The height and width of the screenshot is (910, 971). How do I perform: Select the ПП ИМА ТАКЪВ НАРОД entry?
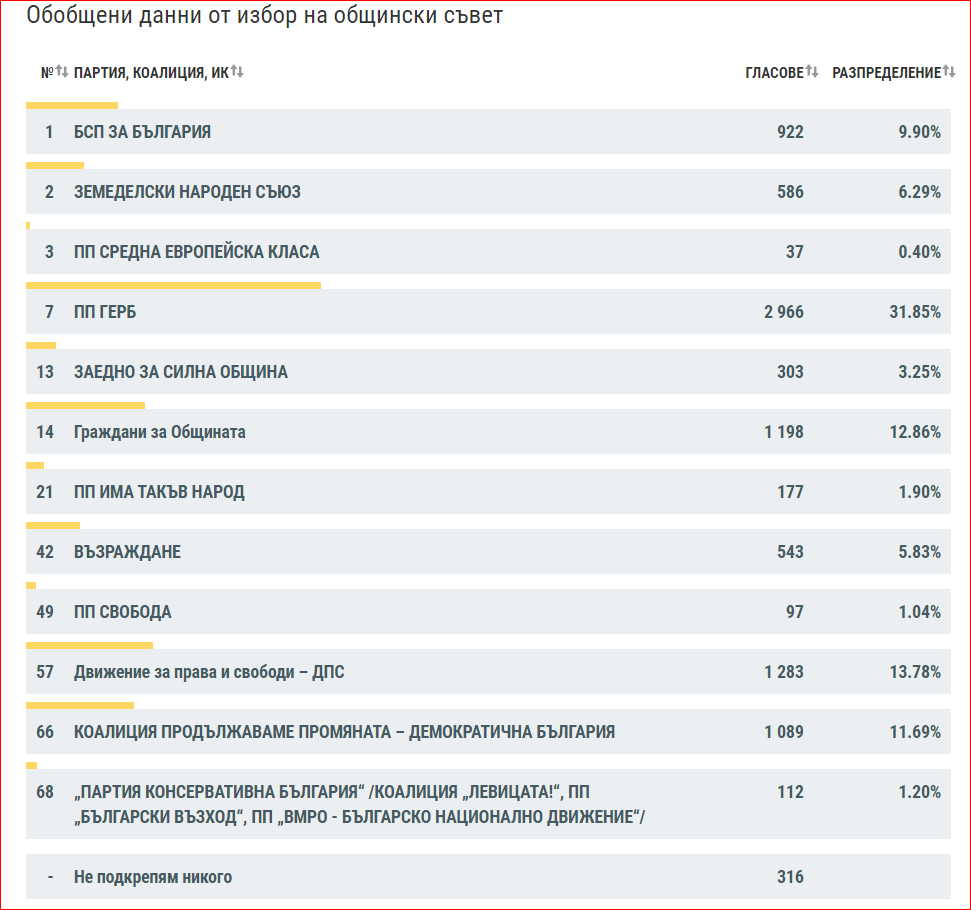pyautogui.click(x=159, y=492)
